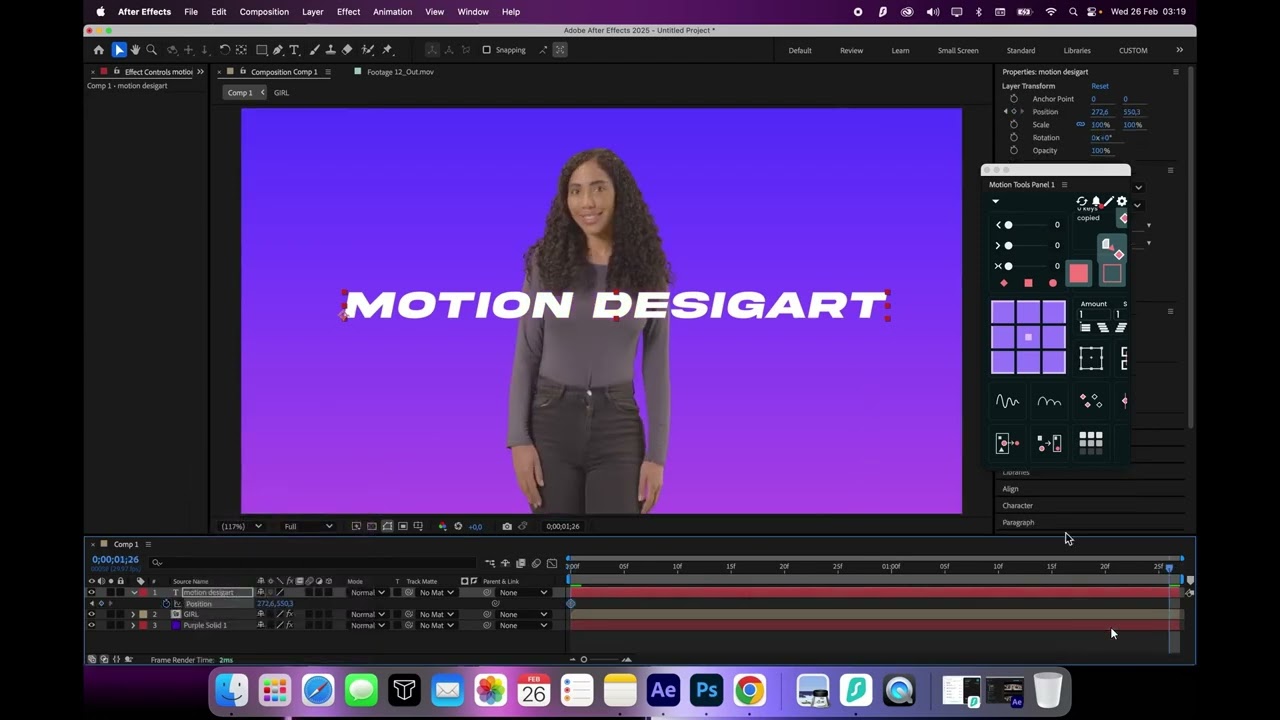Click the timeline current time 0;00;01;26
1280x720 pixels.
(x=115, y=560)
